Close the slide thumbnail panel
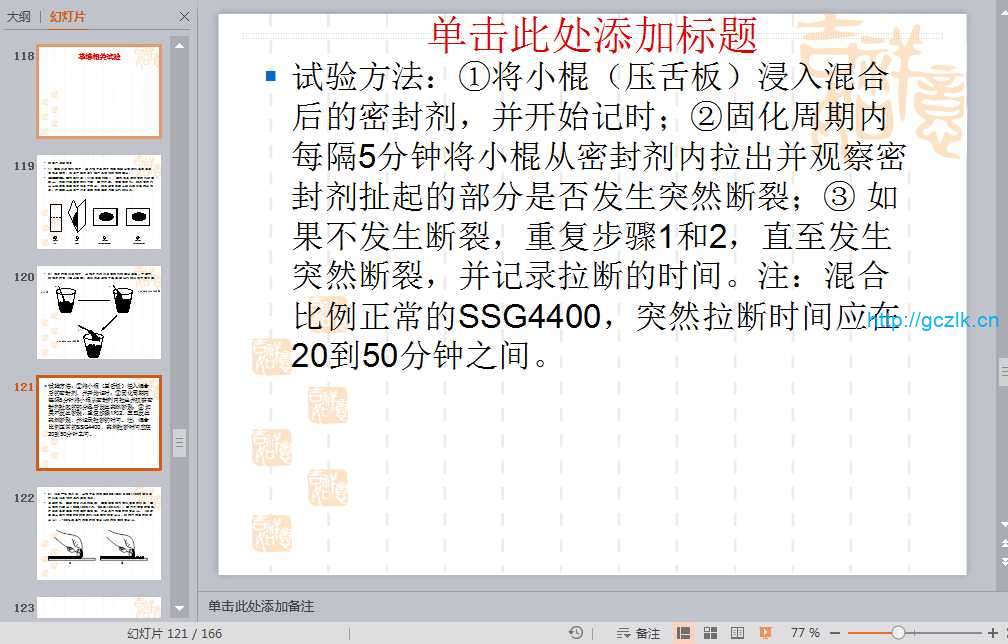Screen dimensions: 1008x644 (x=184, y=17)
